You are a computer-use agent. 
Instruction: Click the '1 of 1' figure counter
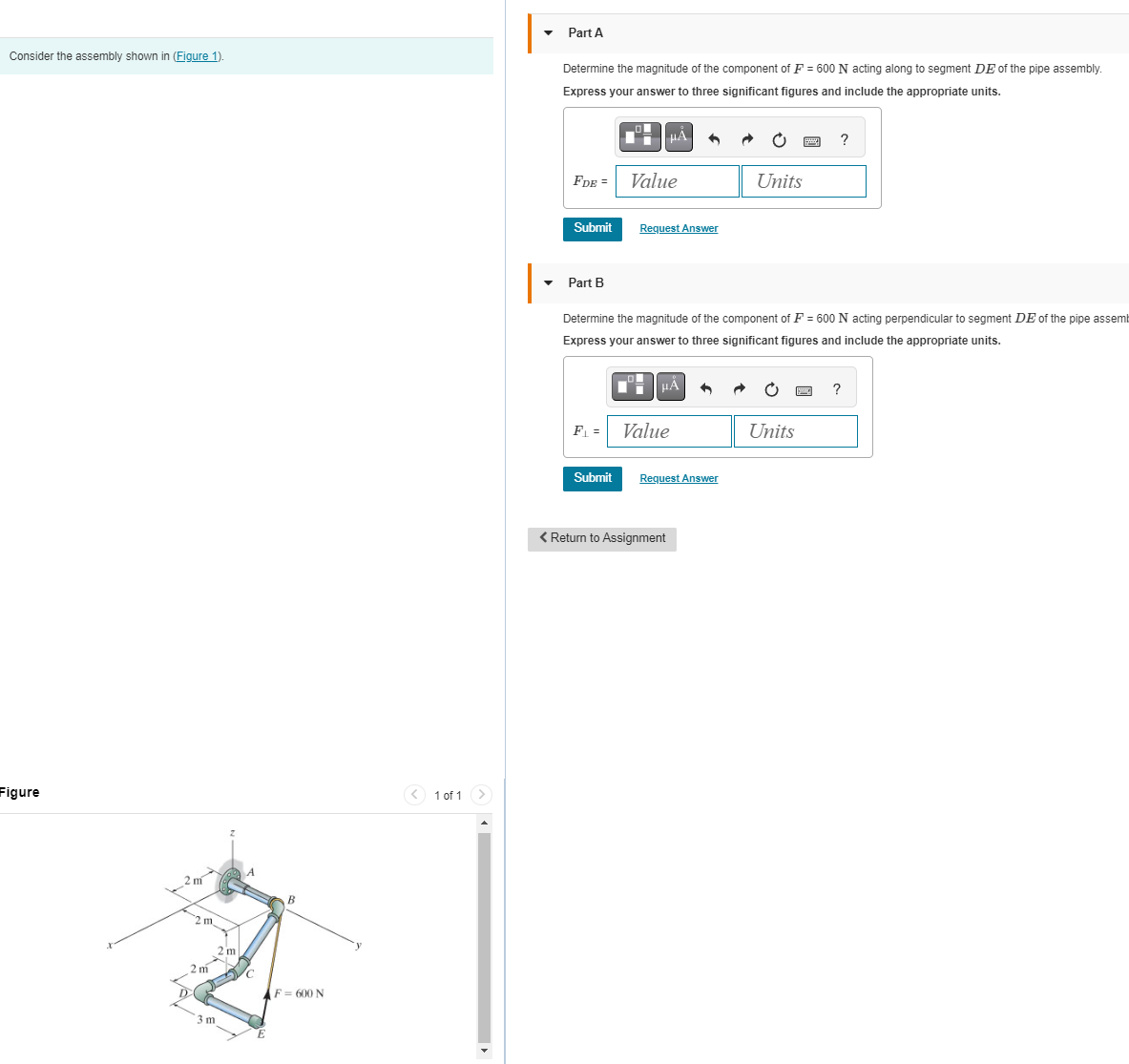pos(448,796)
